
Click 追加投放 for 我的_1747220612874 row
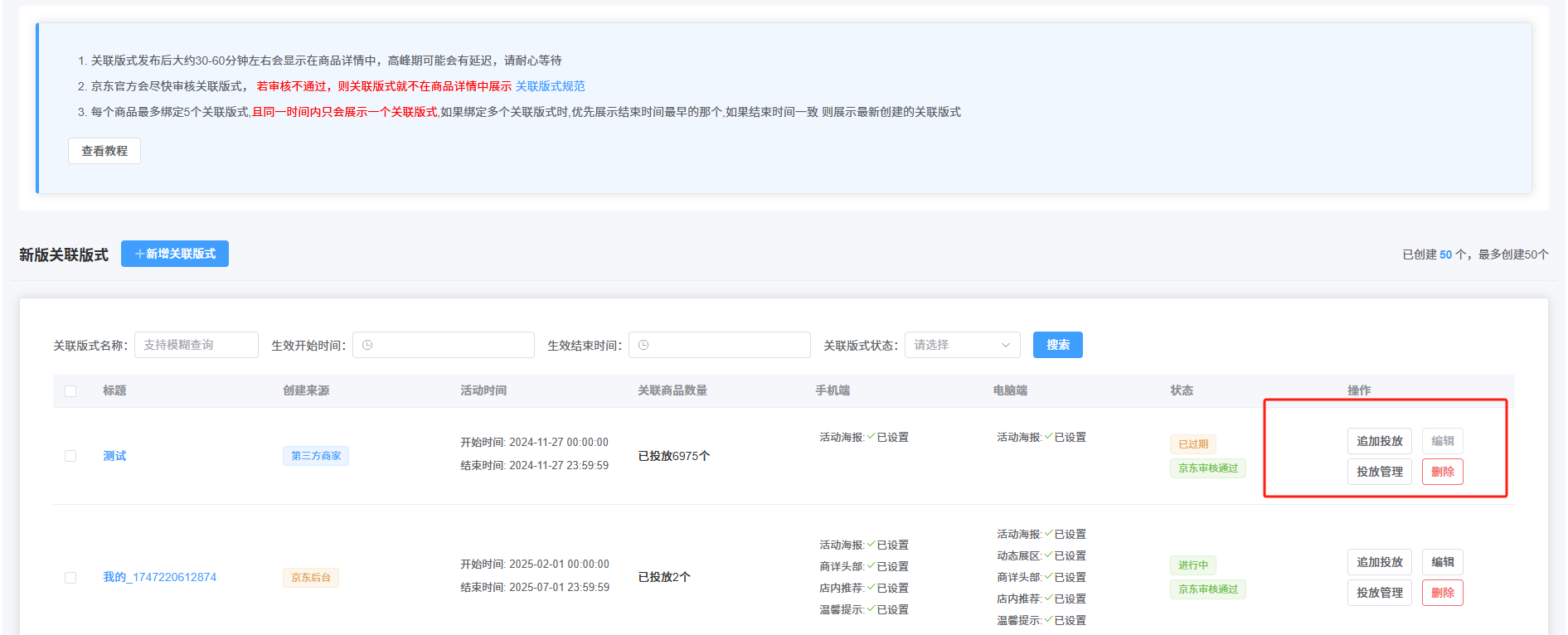pos(1379,562)
